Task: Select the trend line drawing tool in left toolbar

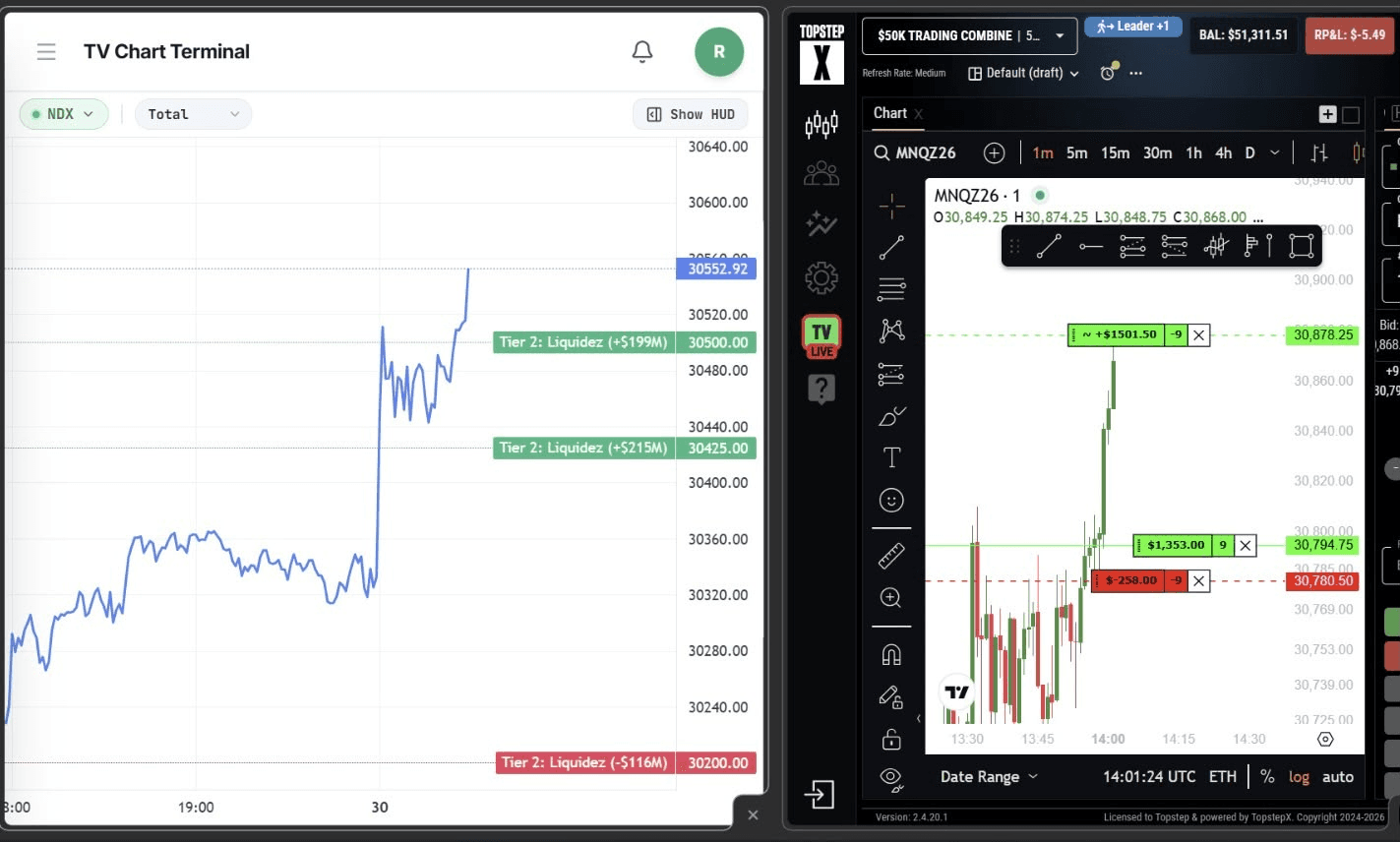Action: (x=891, y=248)
